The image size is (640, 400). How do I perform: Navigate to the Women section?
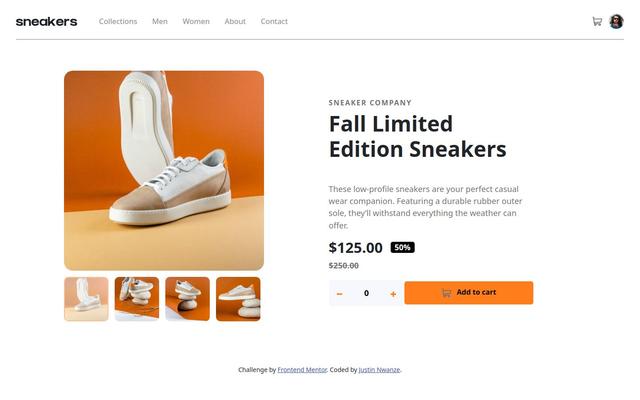tap(196, 21)
